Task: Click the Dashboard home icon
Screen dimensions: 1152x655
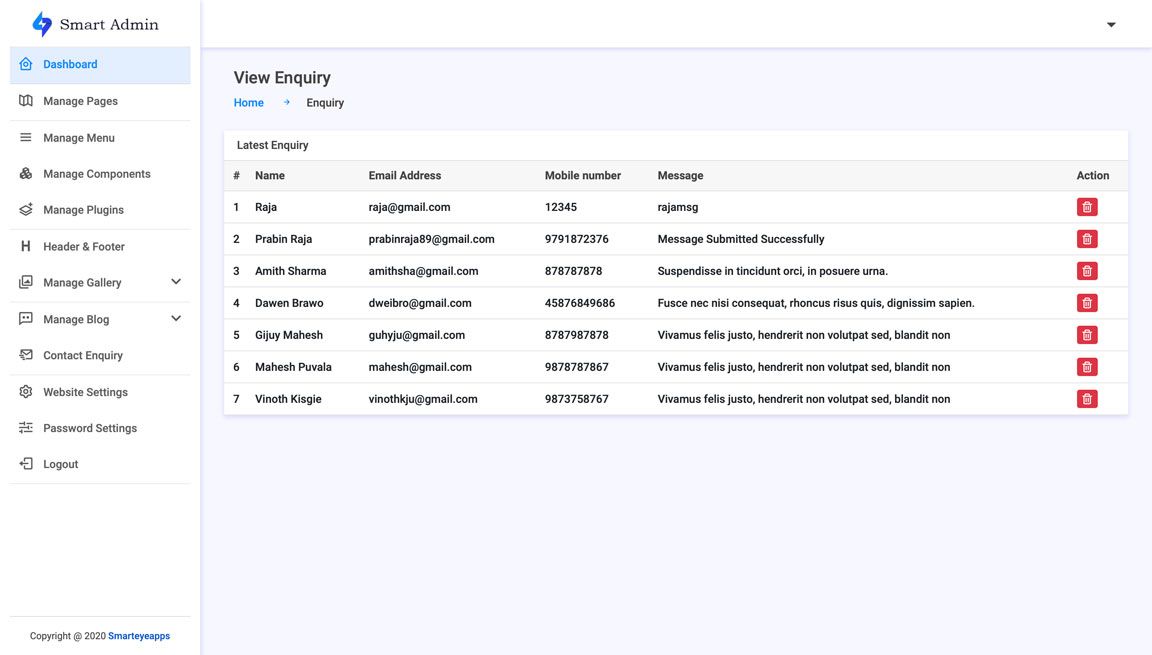Action: pos(26,64)
